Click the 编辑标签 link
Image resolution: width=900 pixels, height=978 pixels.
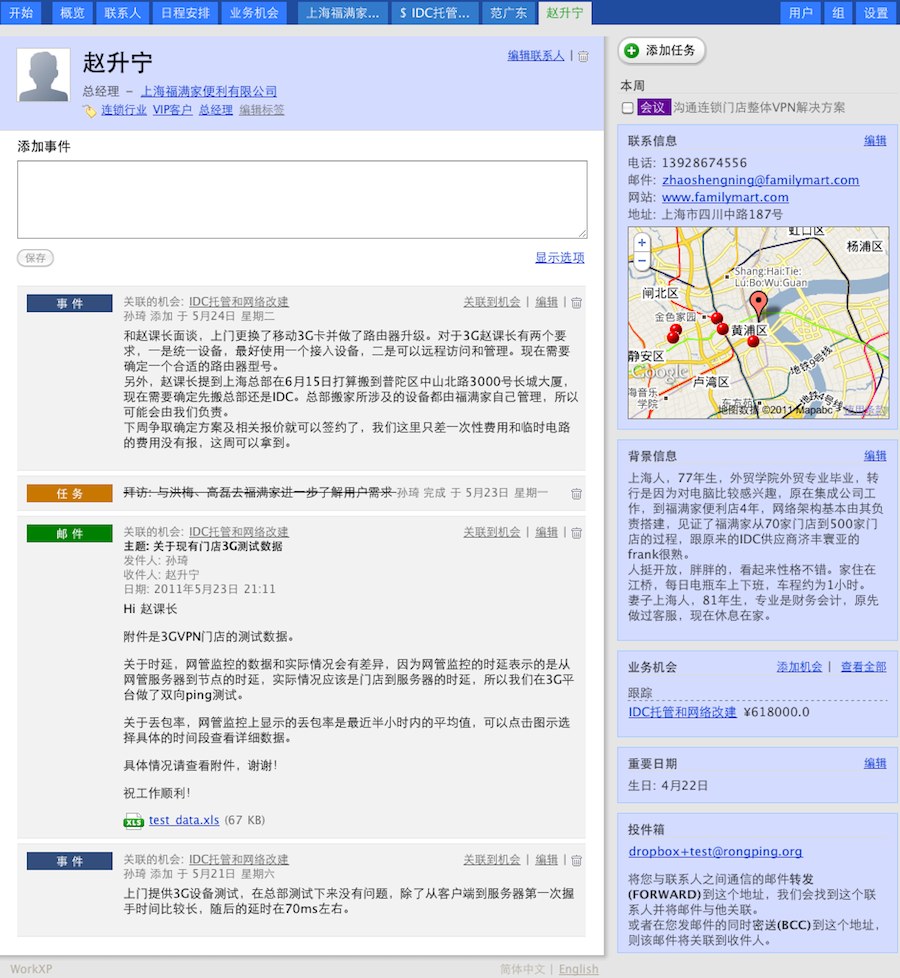(x=262, y=110)
